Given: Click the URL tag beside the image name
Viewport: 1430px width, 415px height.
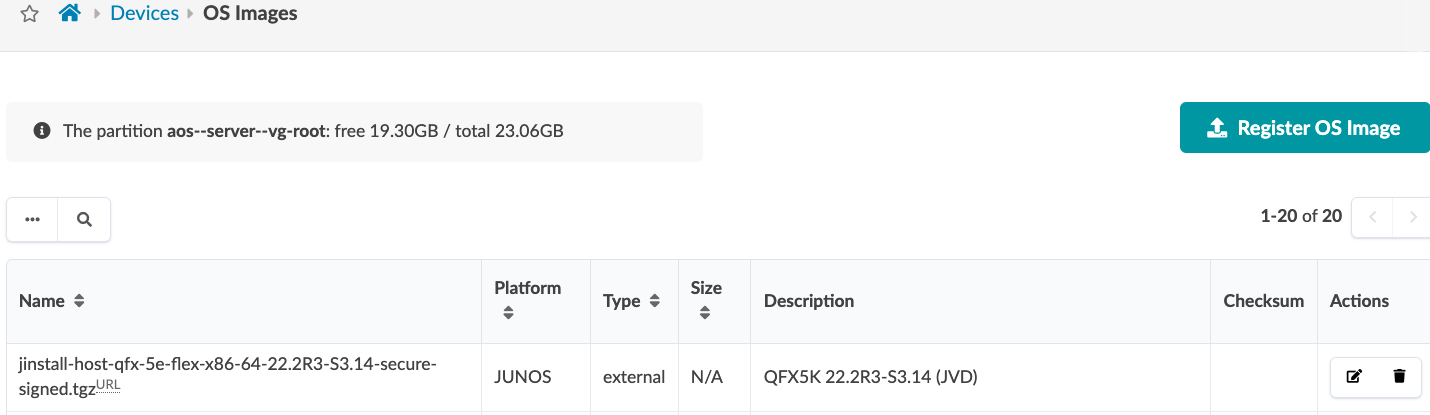Looking at the screenshot, I should point(109,386).
